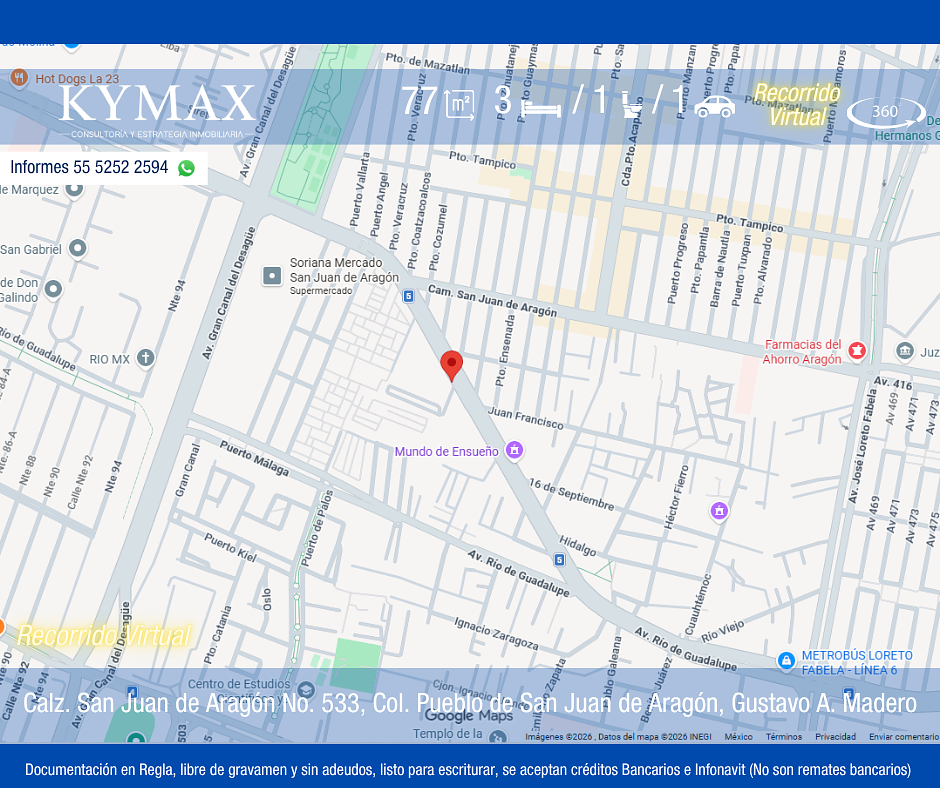This screenshot has height=788, width=940.
Task: Click the Enviar comentarios link
Action: pos(903,737)
